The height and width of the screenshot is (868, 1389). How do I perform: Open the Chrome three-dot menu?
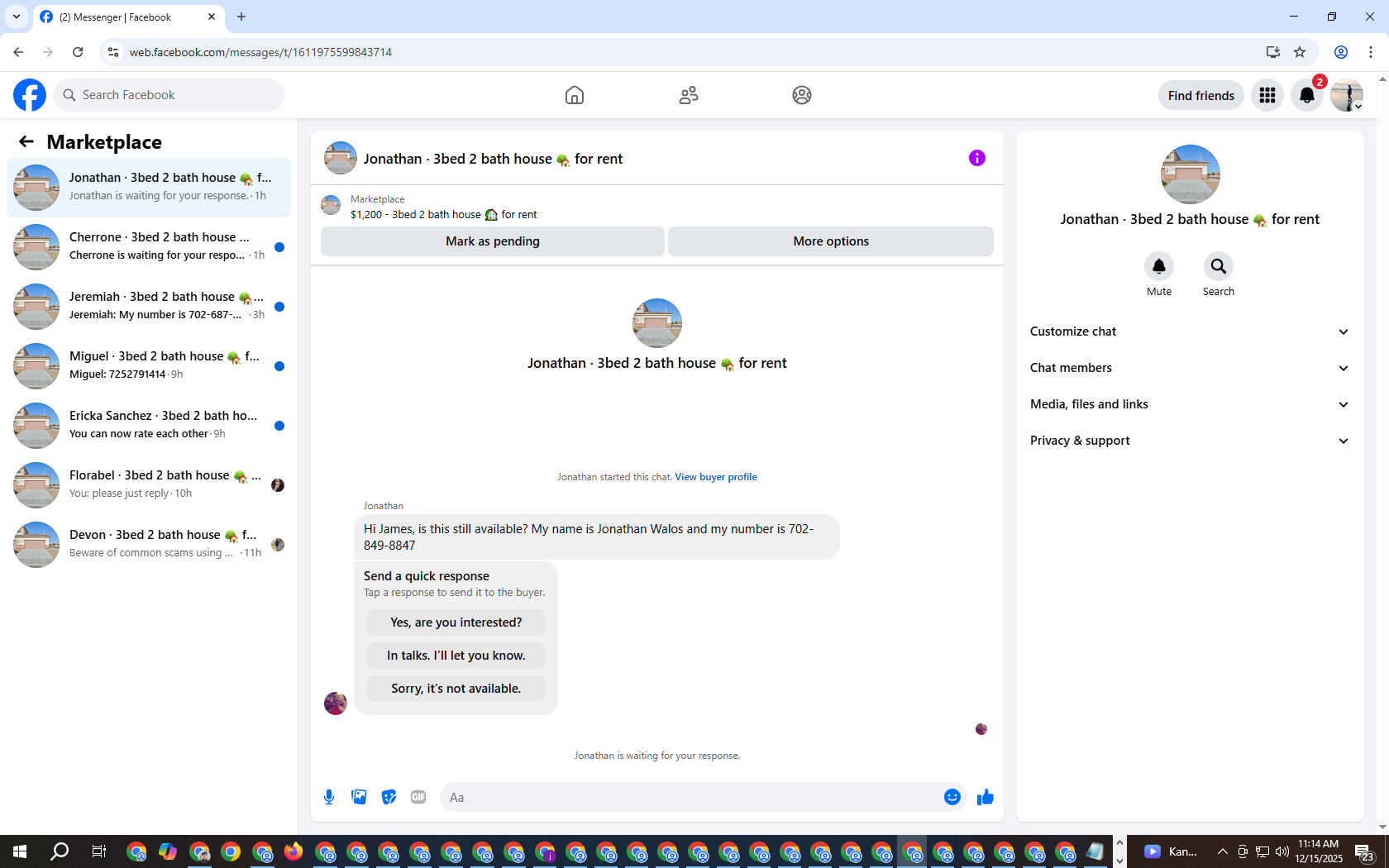(1371, 52)
